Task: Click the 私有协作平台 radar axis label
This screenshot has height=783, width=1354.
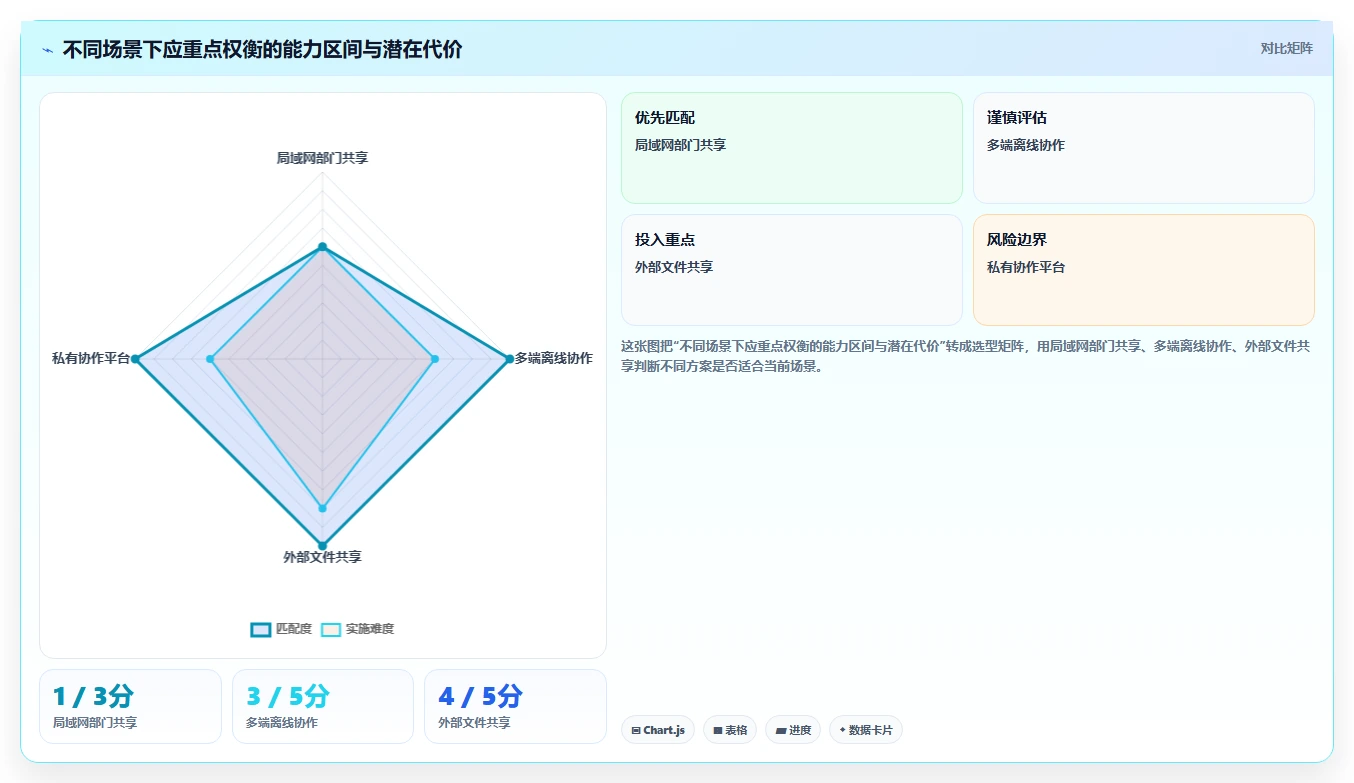Action: [91, 358]
